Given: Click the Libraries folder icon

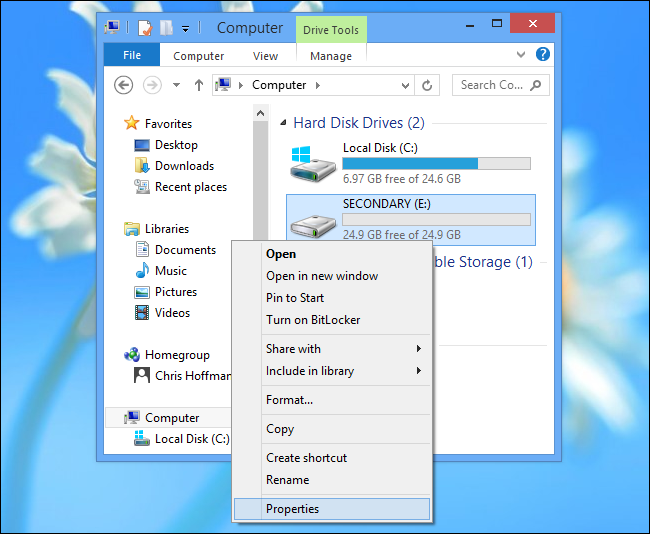Looking at the screenshot, I should pyautogui.click(x=132, y=229).
